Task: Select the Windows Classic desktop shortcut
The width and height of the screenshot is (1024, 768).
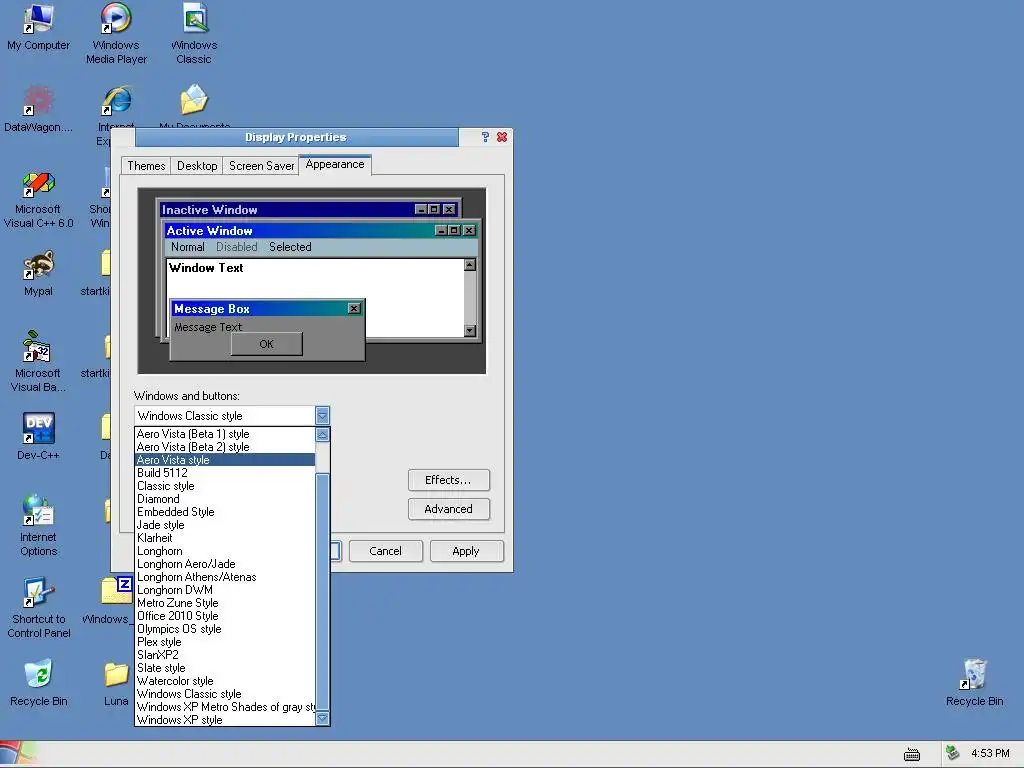Action: point(194,34)
